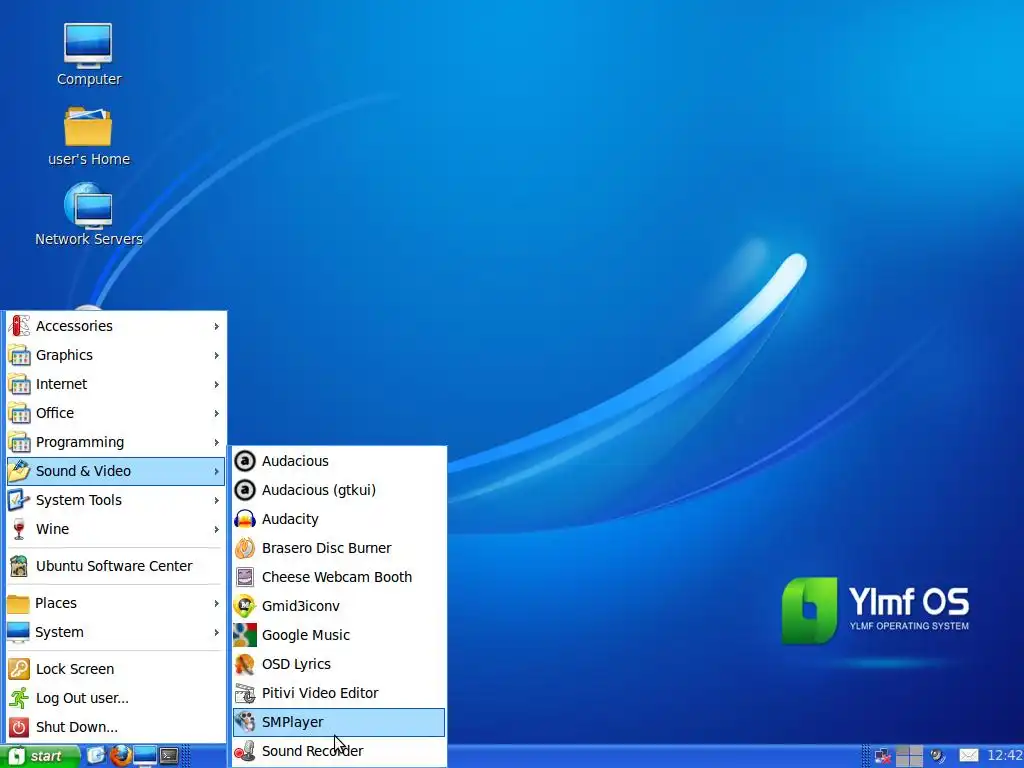1024x768 pixels.
Task: Click the 12:42 clock in the tray
Action: click(x=1004, y=756)
